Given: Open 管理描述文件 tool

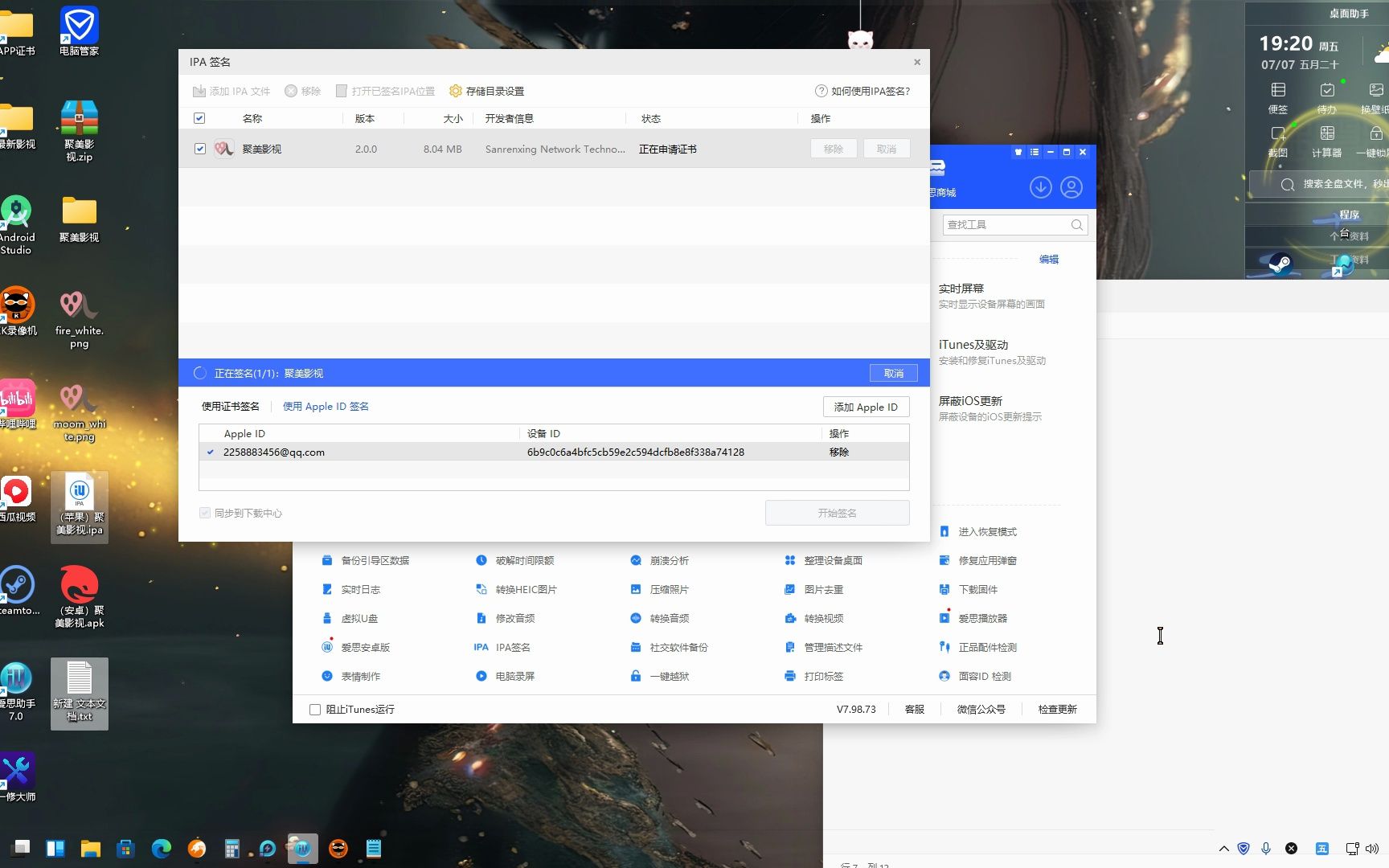Looking at the screenshot, I should point(824,648).
